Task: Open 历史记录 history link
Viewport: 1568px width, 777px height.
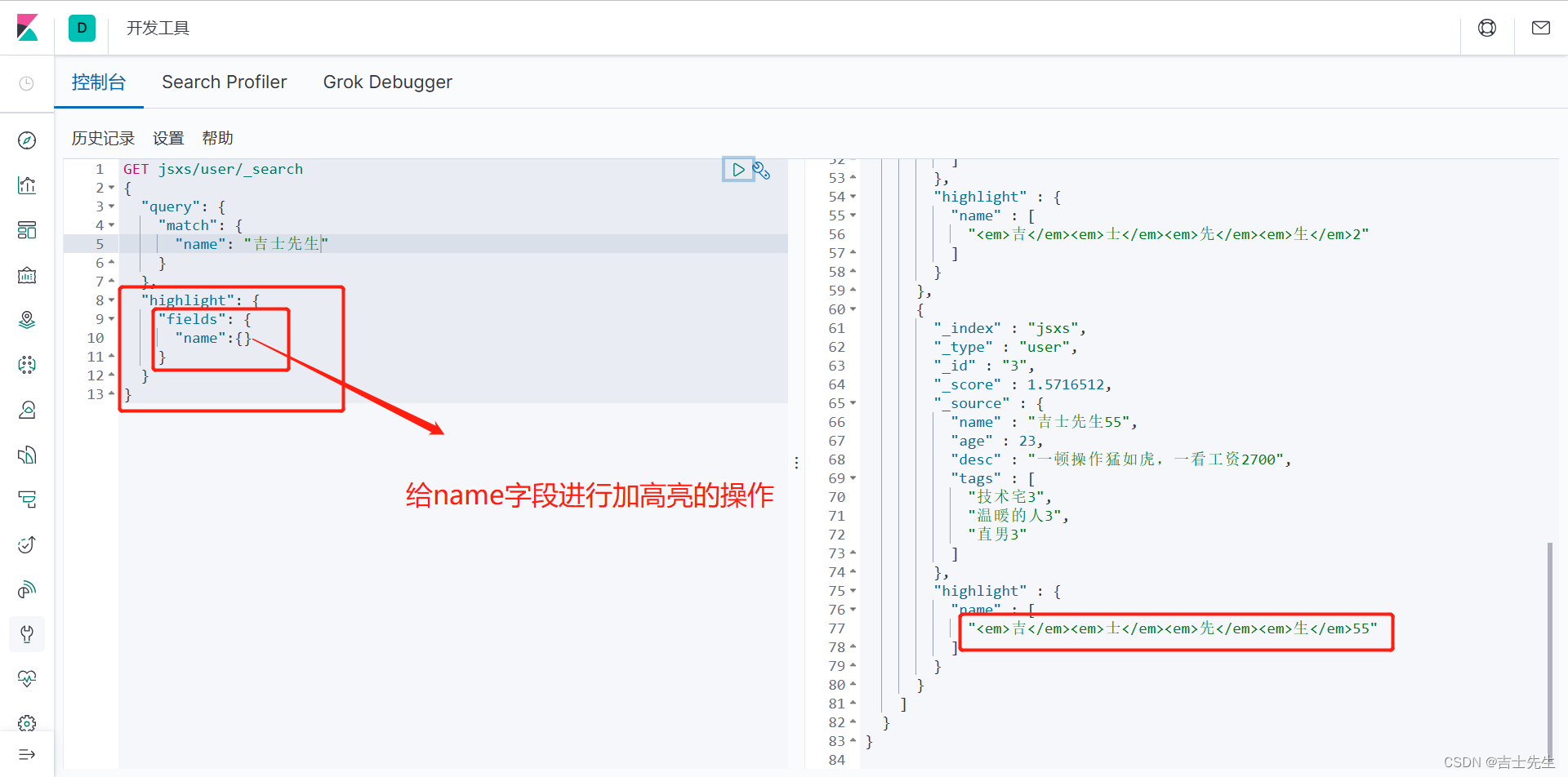Action: (x=103, y=138)
